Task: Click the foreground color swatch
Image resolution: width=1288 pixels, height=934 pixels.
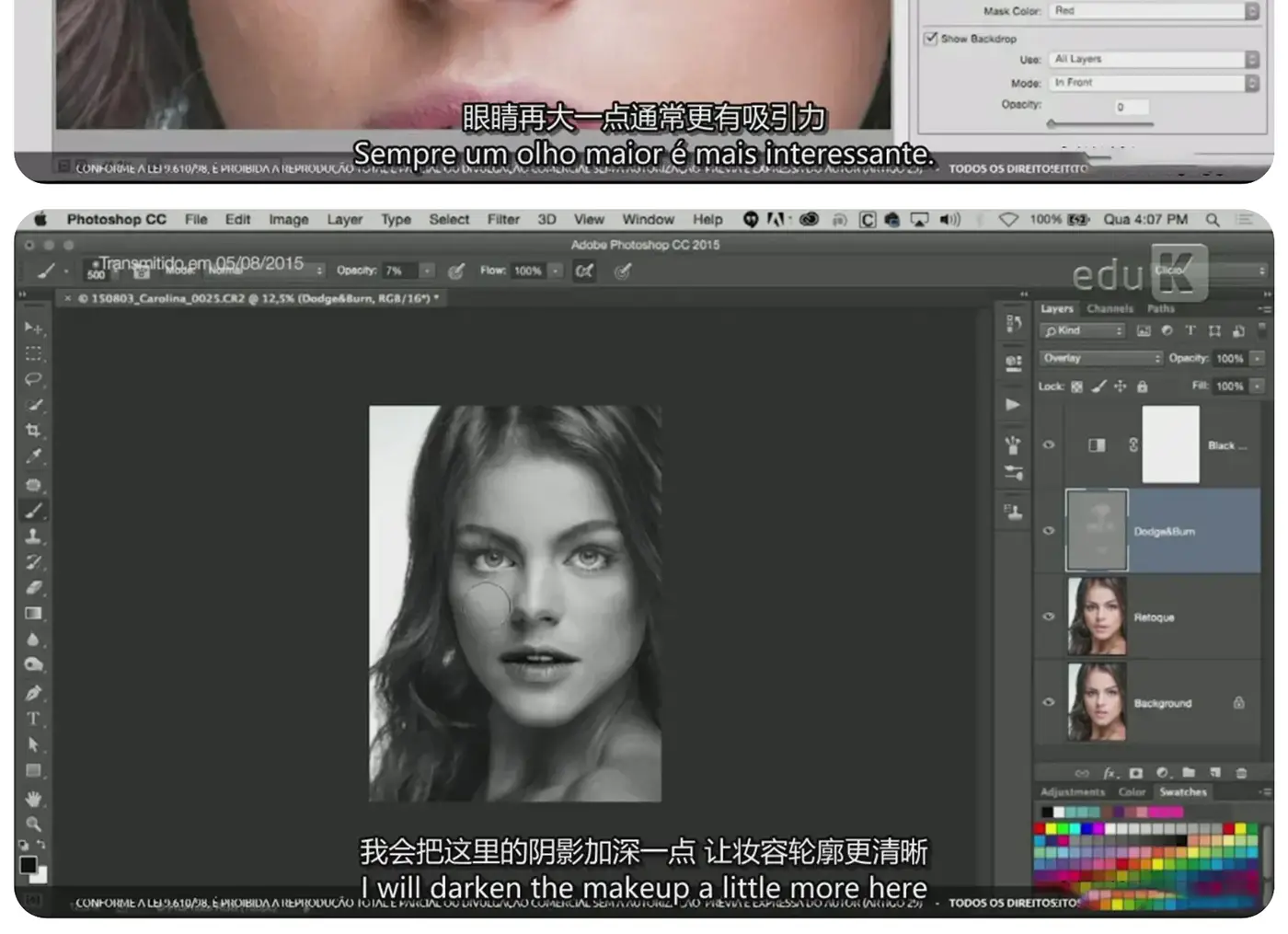Action: (x=29, y=864)
